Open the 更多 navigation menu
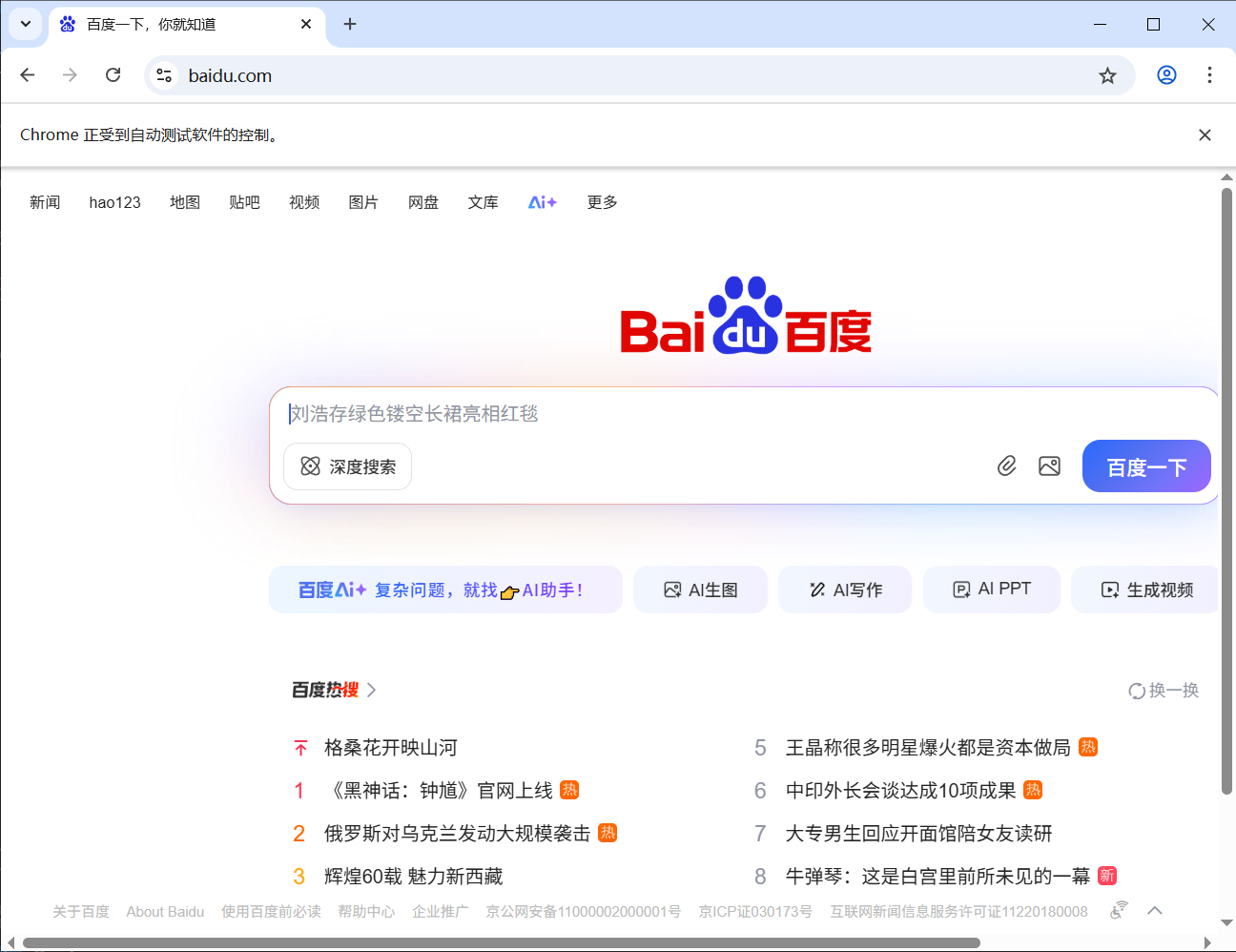This screenshot has height=952, width=1236. (602, 202)
